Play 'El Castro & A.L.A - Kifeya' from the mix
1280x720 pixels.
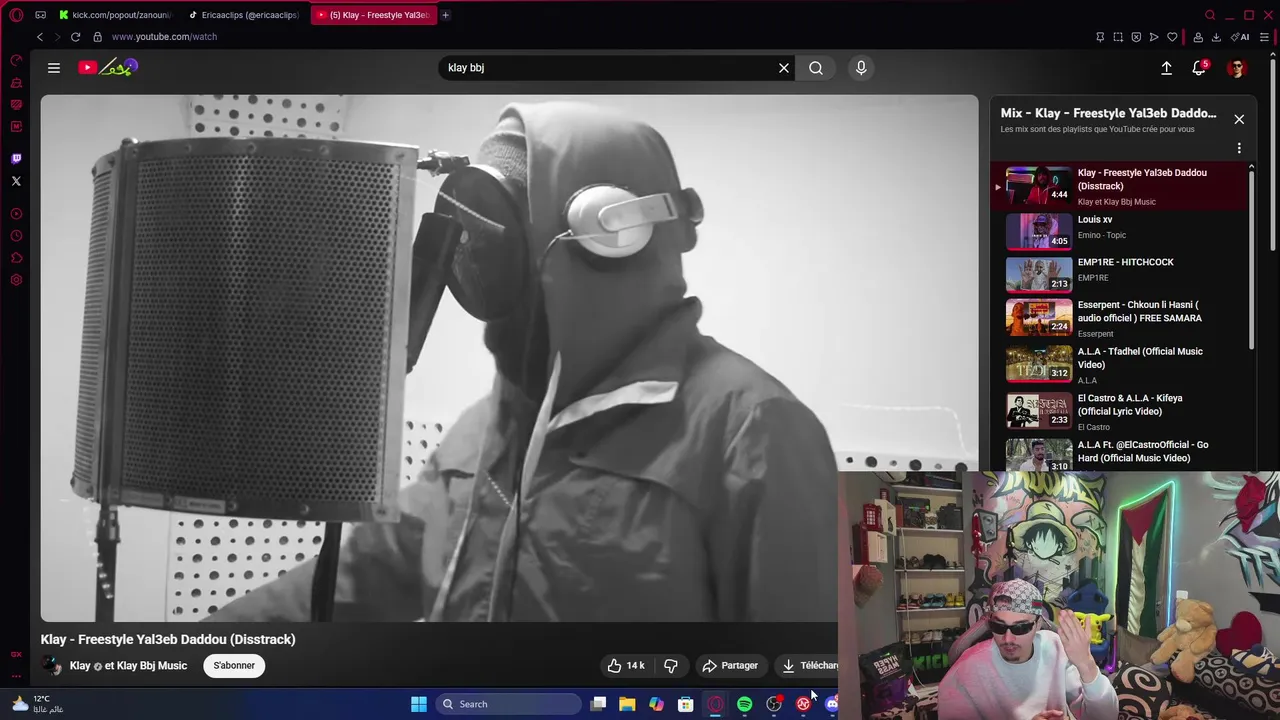point(1120,410)
